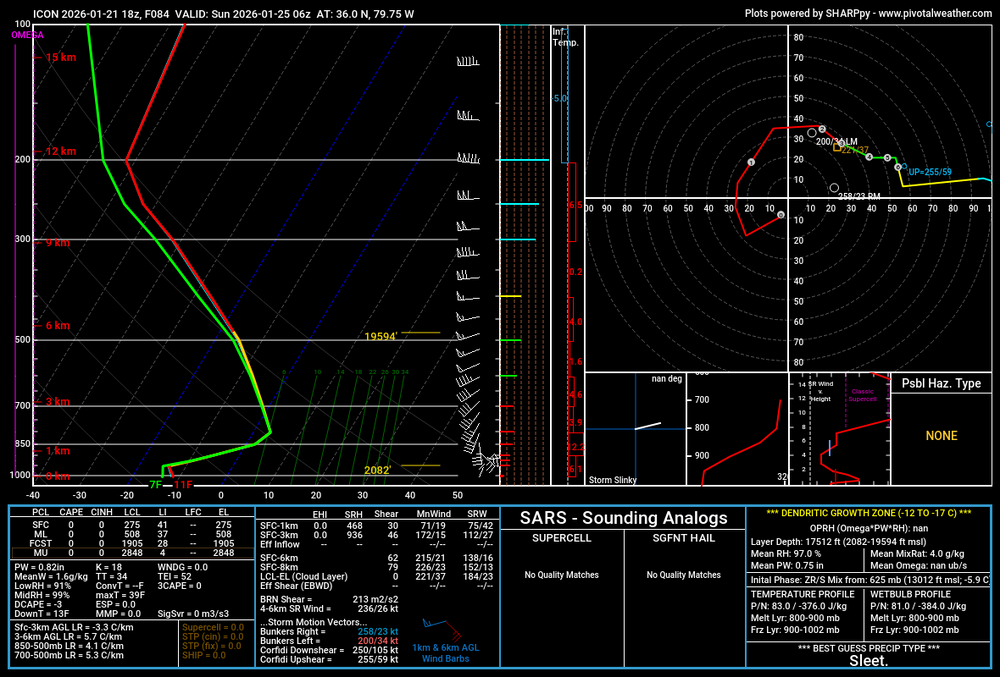Click the NONE hazard type label
The height and width of the screenshot is (677, 1000).
click(x=941, y=436)
